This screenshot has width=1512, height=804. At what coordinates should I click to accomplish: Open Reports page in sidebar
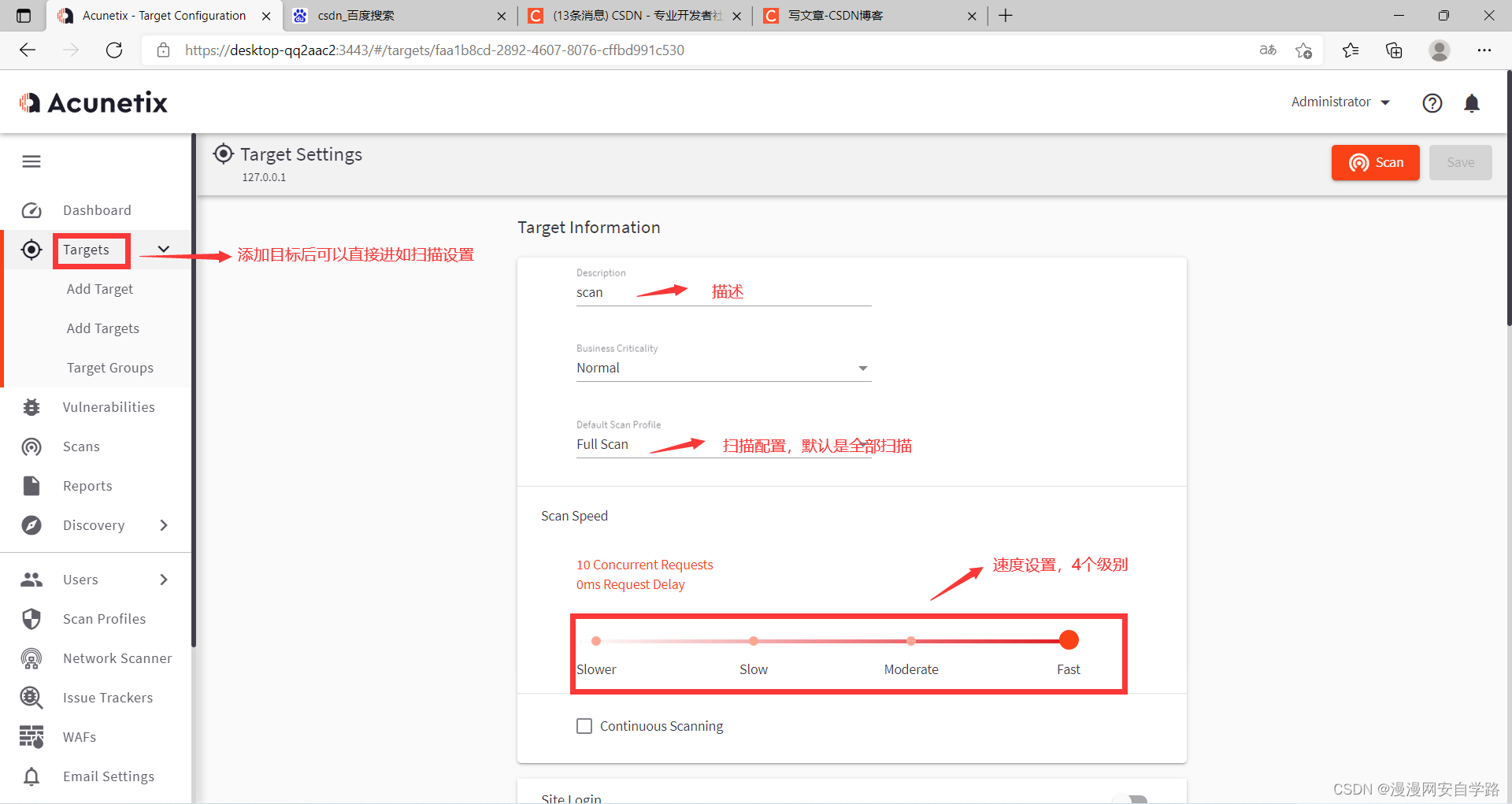coord(87,486)
